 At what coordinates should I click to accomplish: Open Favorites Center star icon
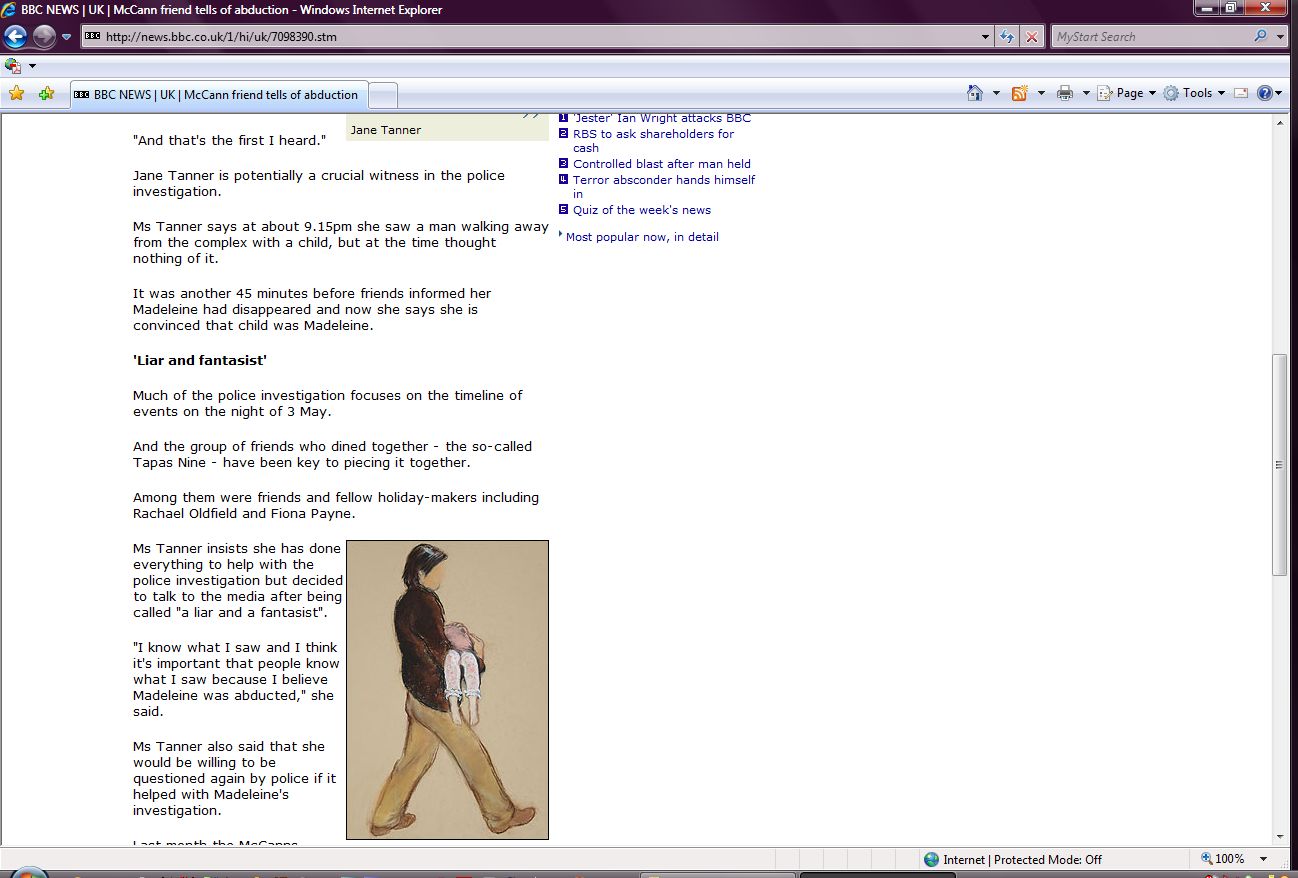point(16,94)
